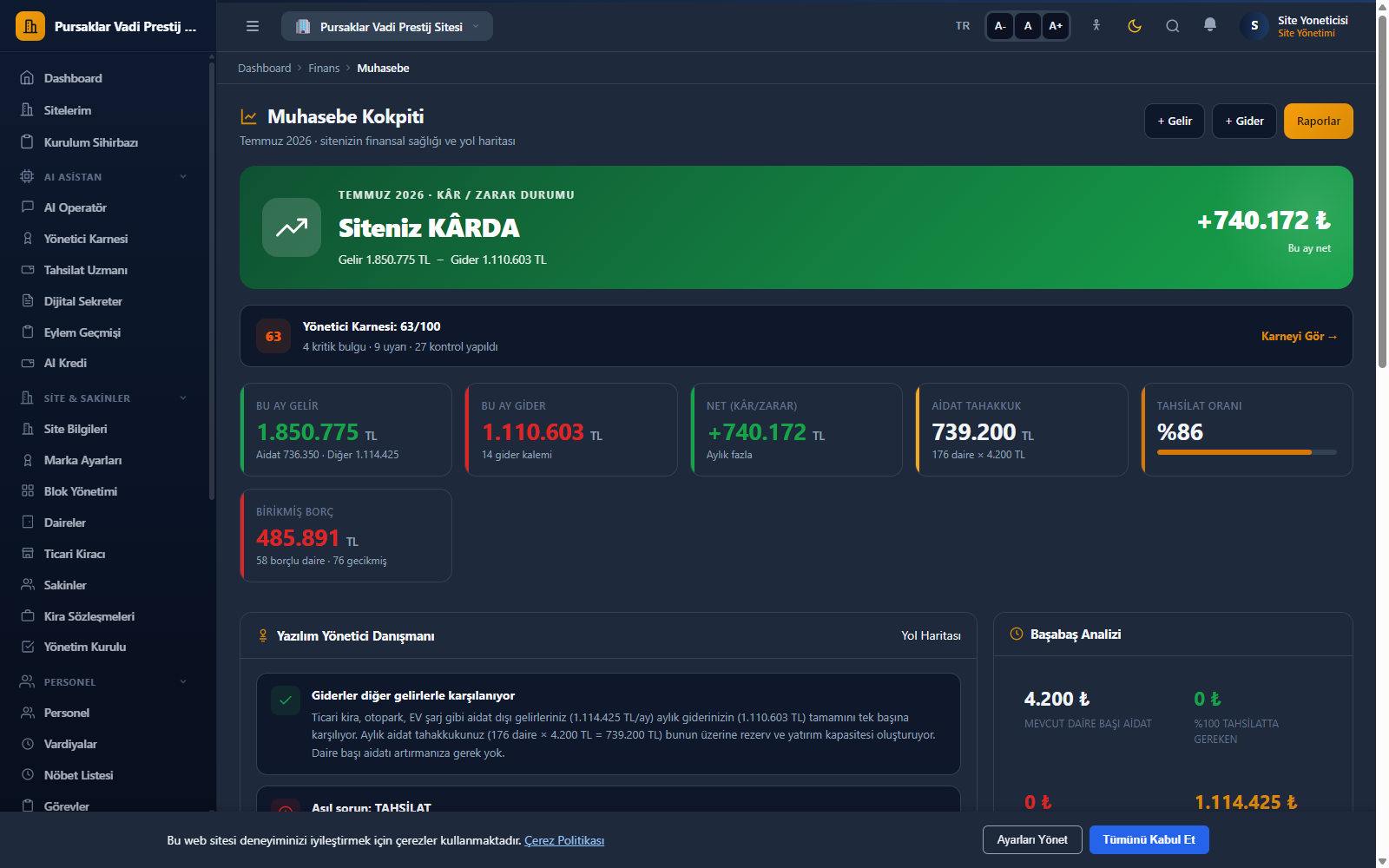Click the Dijital Sekreter document icon
The image size is (1389, 868).
click(28, 301)
